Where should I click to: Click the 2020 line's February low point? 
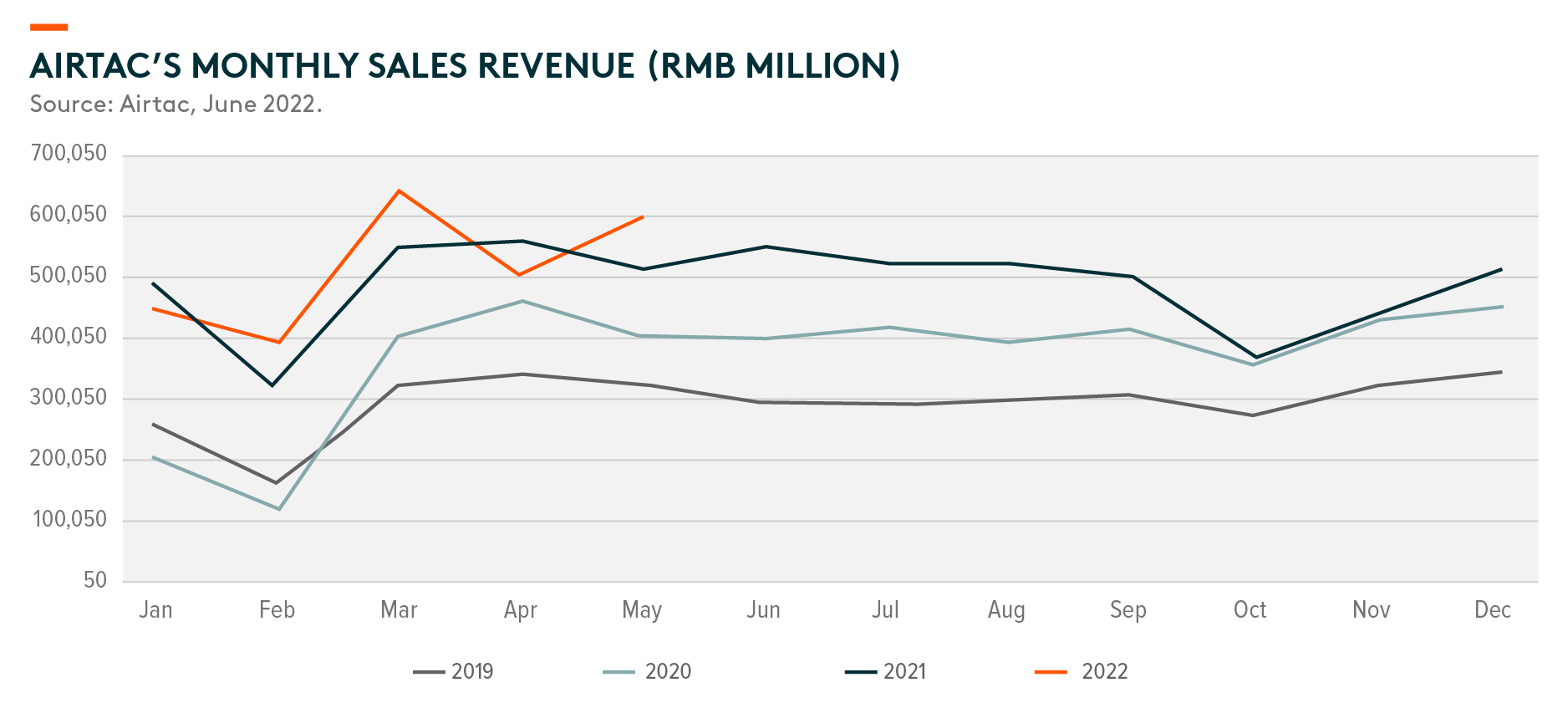[x=278, y=509]
